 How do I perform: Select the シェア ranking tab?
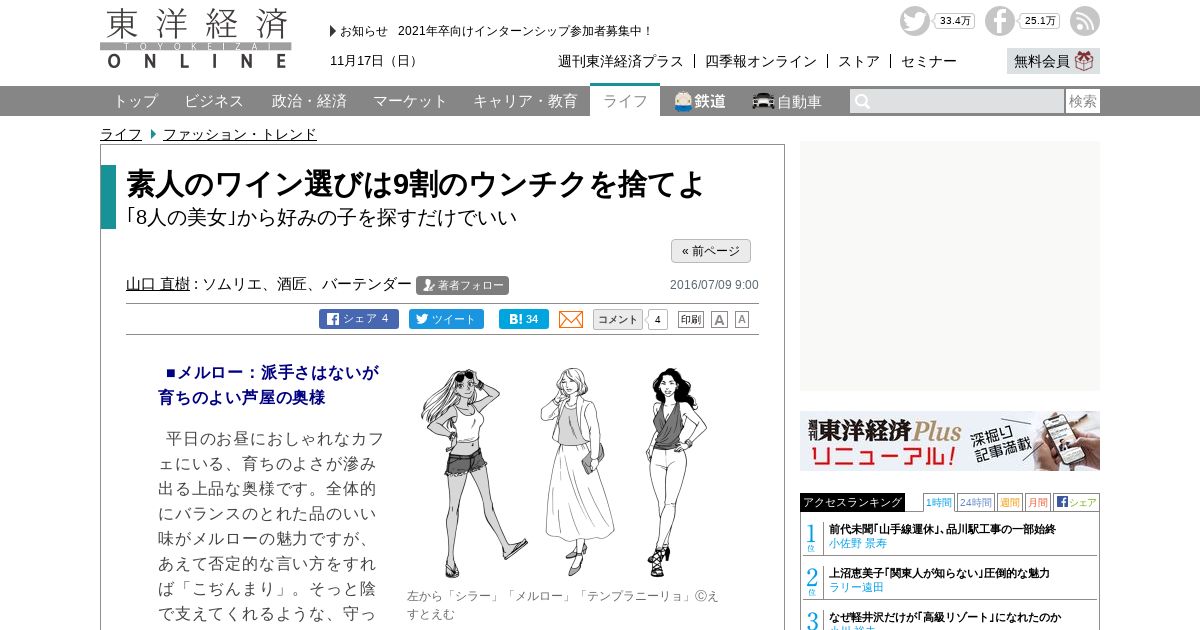point(1077,502)
